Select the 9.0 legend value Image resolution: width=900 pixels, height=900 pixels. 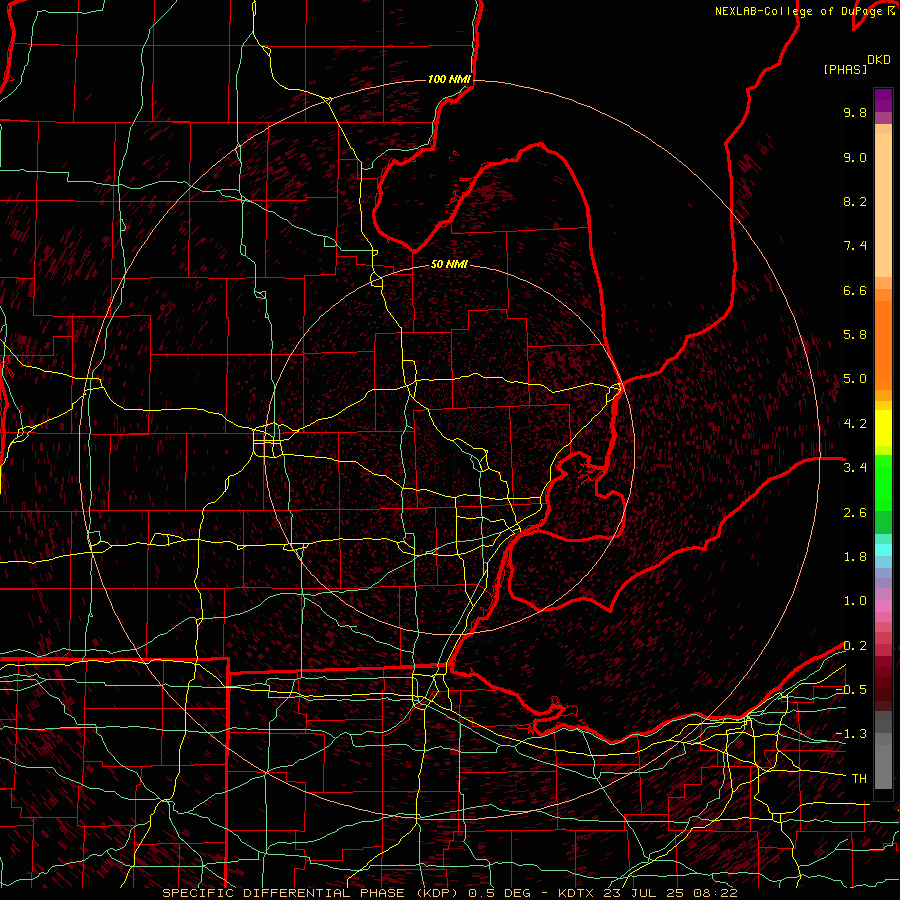855,157
